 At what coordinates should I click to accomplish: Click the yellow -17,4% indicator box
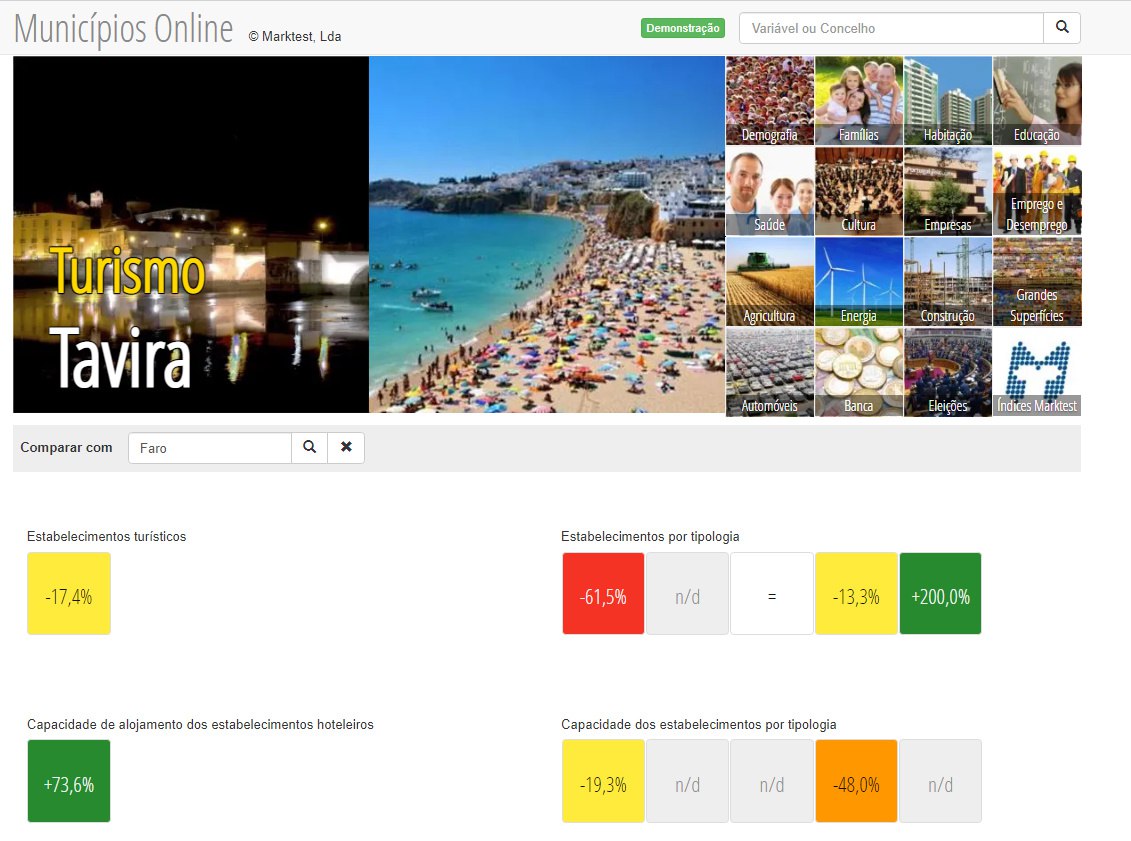(69, 594)
